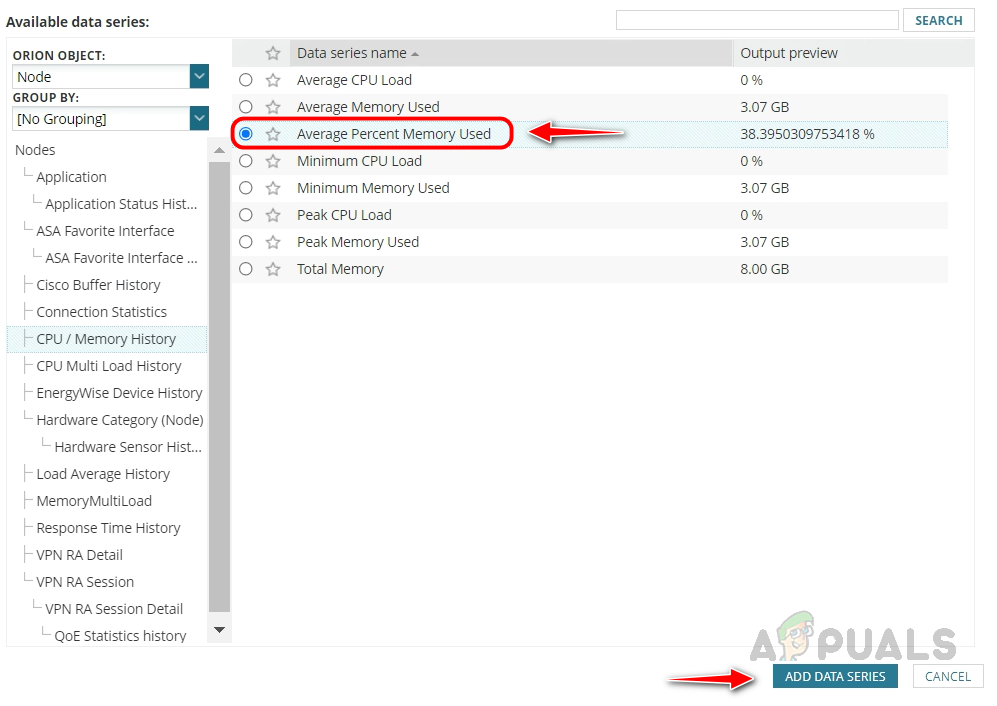Click ADD DATA SERIES button
997x706 pixels.
tap(835, 676)
